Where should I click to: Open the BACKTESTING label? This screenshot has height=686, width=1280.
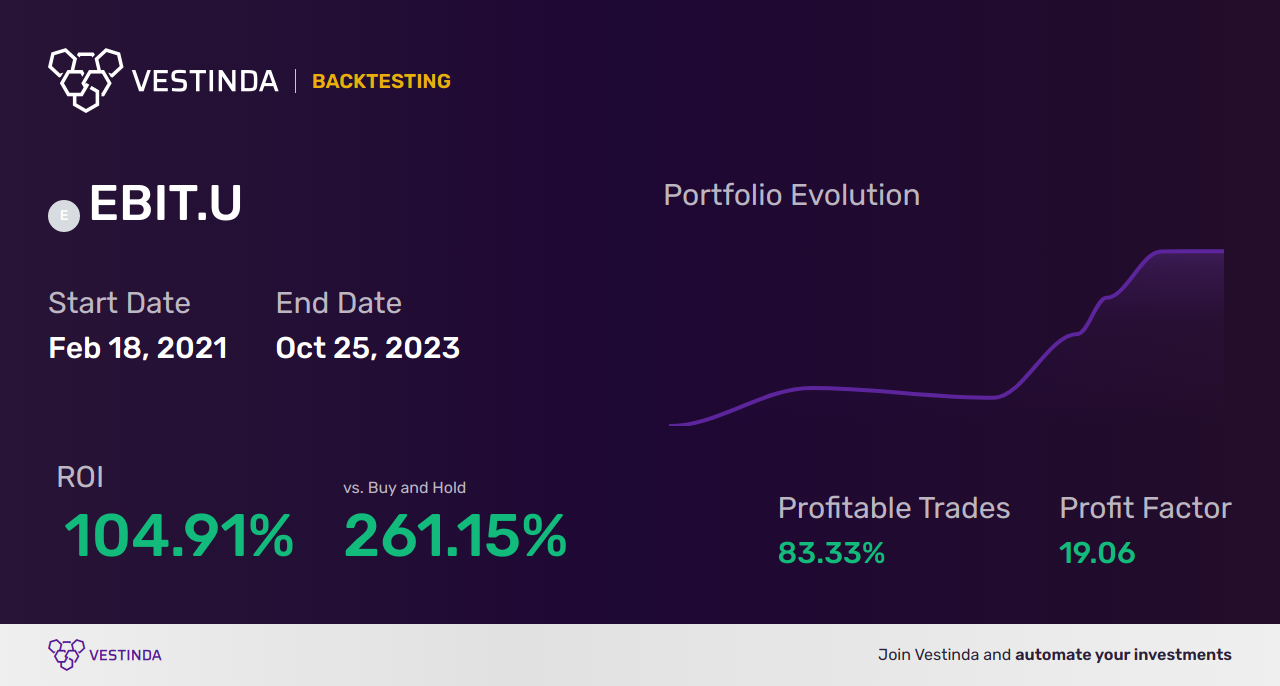(381, 82)
